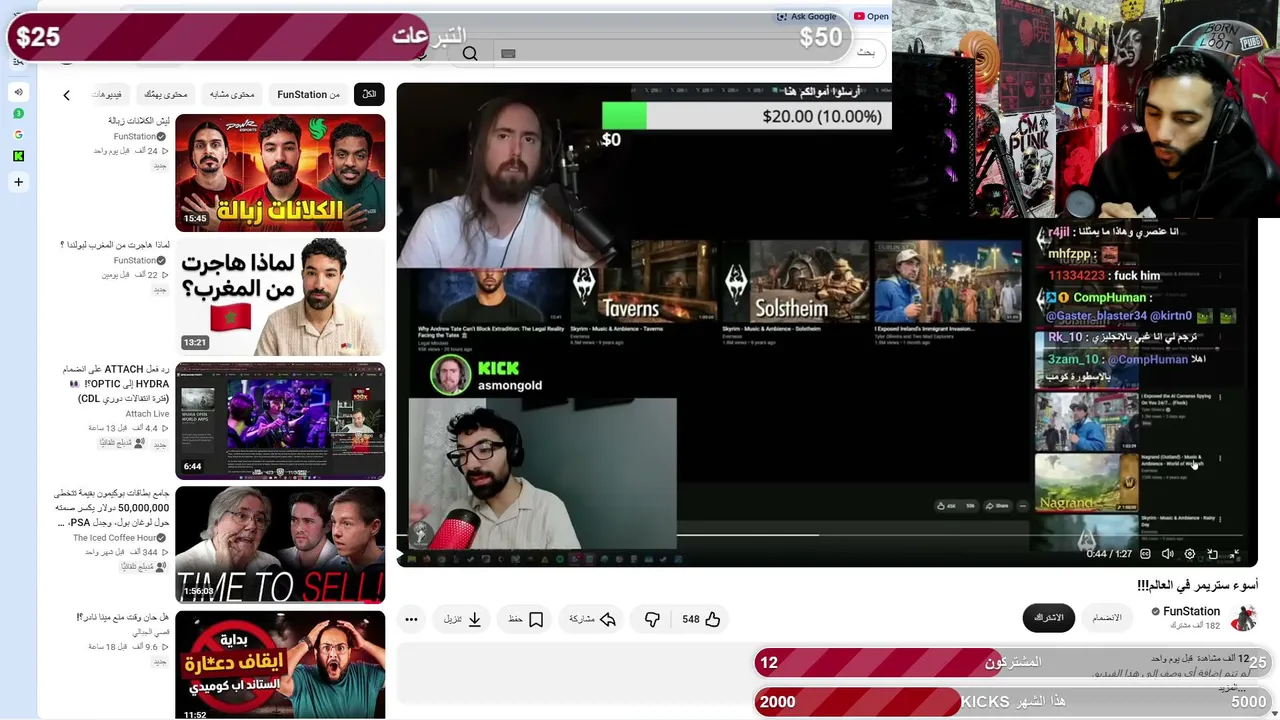Screen dimensions: 1280x720
Task: Click the main video player picture
Action: [826, 324]
